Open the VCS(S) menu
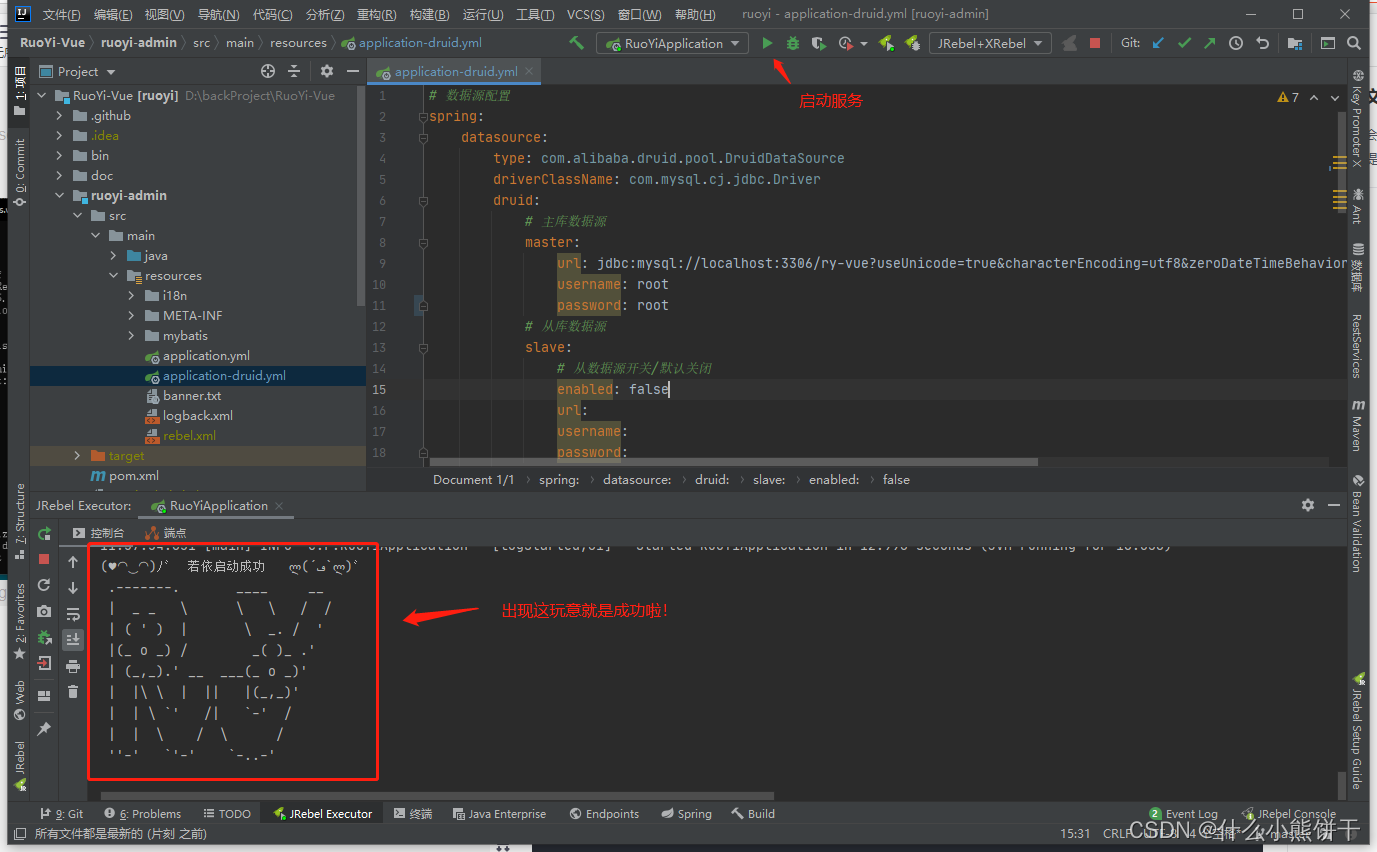Viewport: 1377px width, 852px height. pyautogui.click(x=585, y=15)
